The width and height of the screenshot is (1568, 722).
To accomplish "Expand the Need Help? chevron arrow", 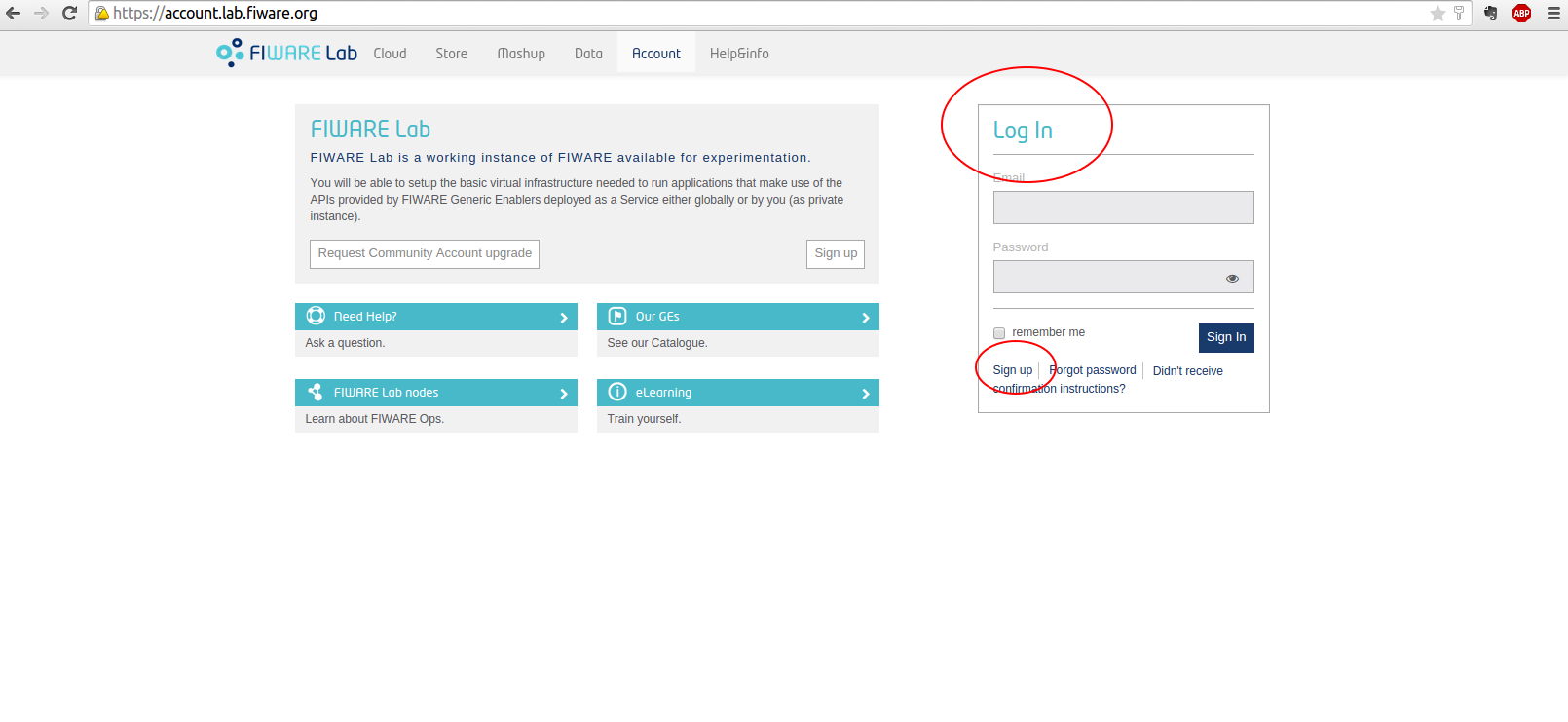I will (x=564, y=318).
